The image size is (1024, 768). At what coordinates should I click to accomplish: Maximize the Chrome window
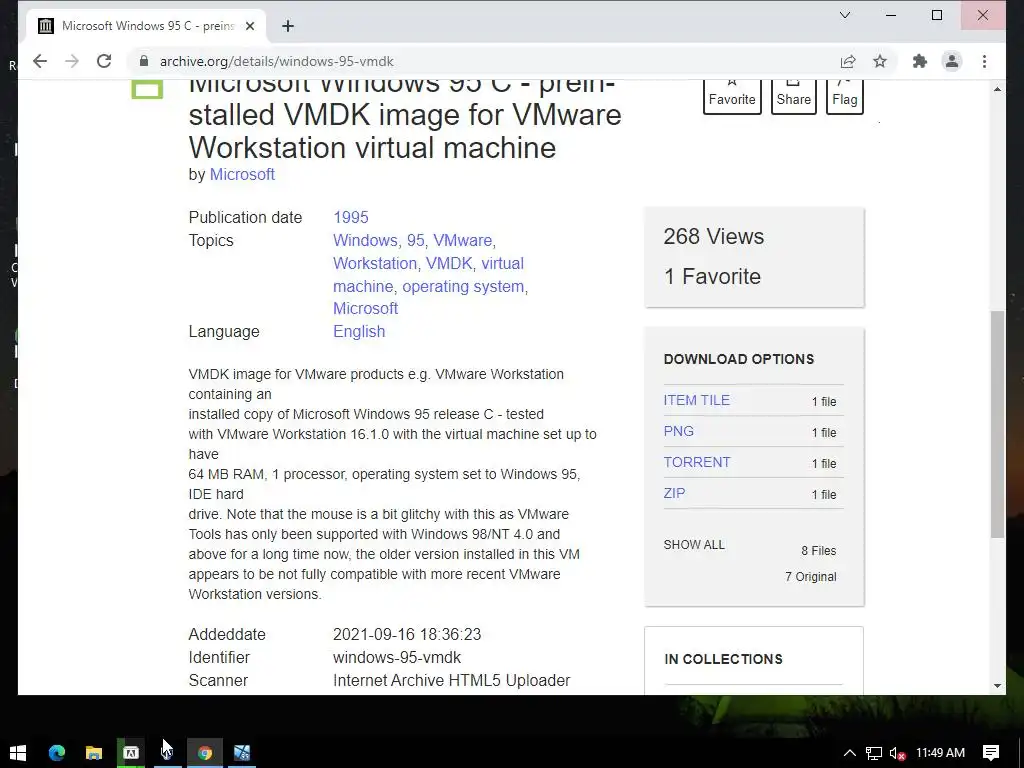936,15
